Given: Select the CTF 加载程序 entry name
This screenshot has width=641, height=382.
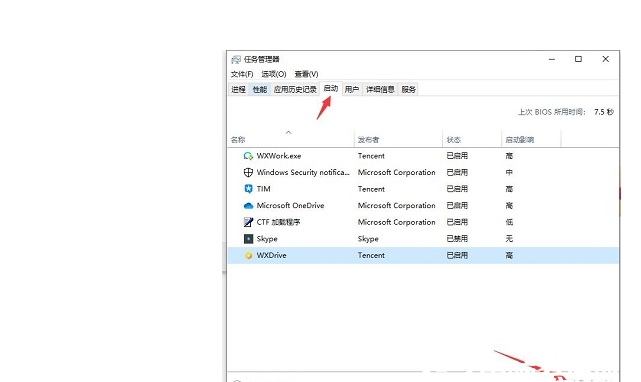Looking at the screenshot, I should (x=278, y=222).
